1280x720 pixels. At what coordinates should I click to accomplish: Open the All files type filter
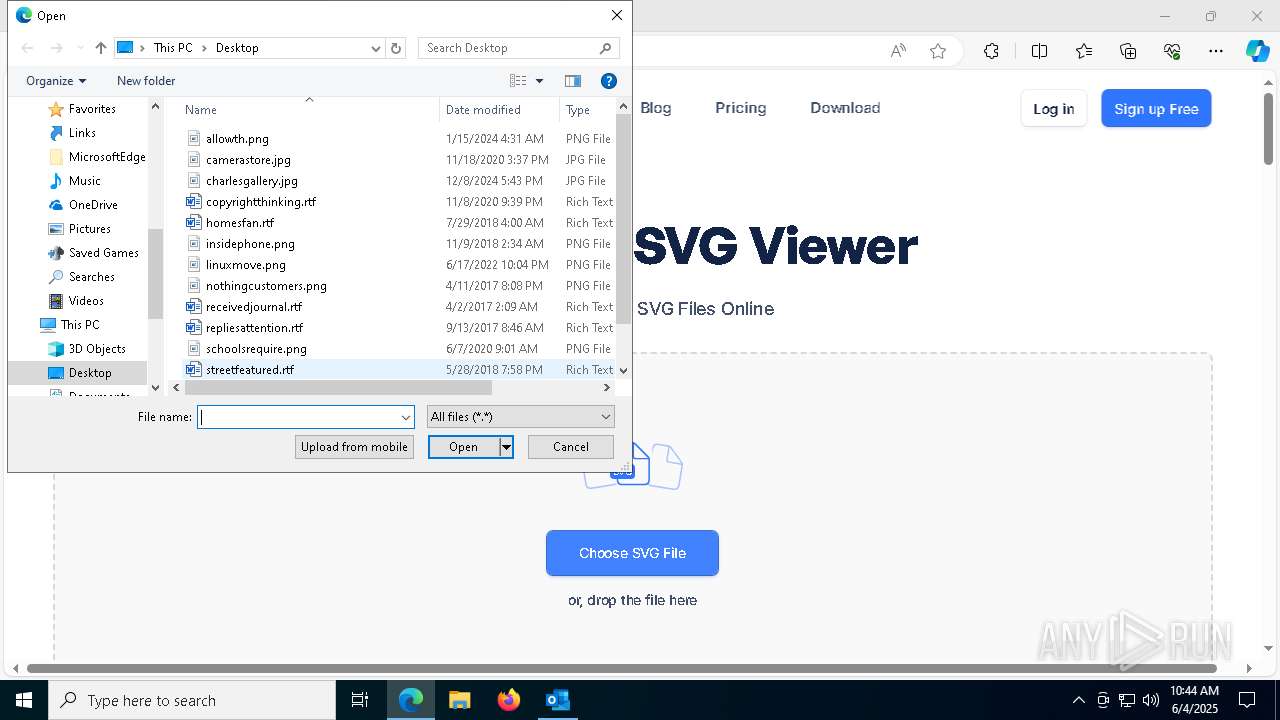click(520, 417)
